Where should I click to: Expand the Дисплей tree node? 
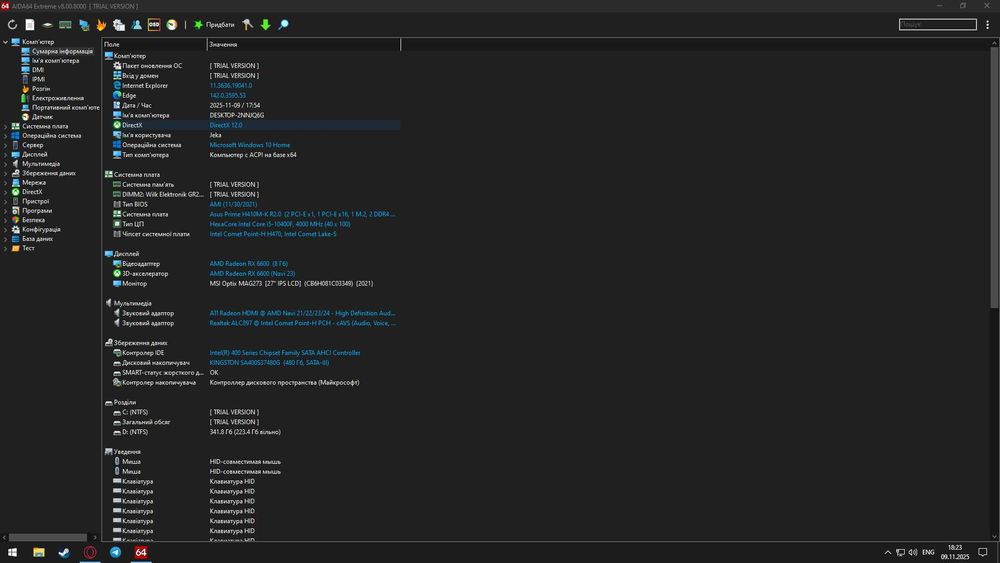6,154
